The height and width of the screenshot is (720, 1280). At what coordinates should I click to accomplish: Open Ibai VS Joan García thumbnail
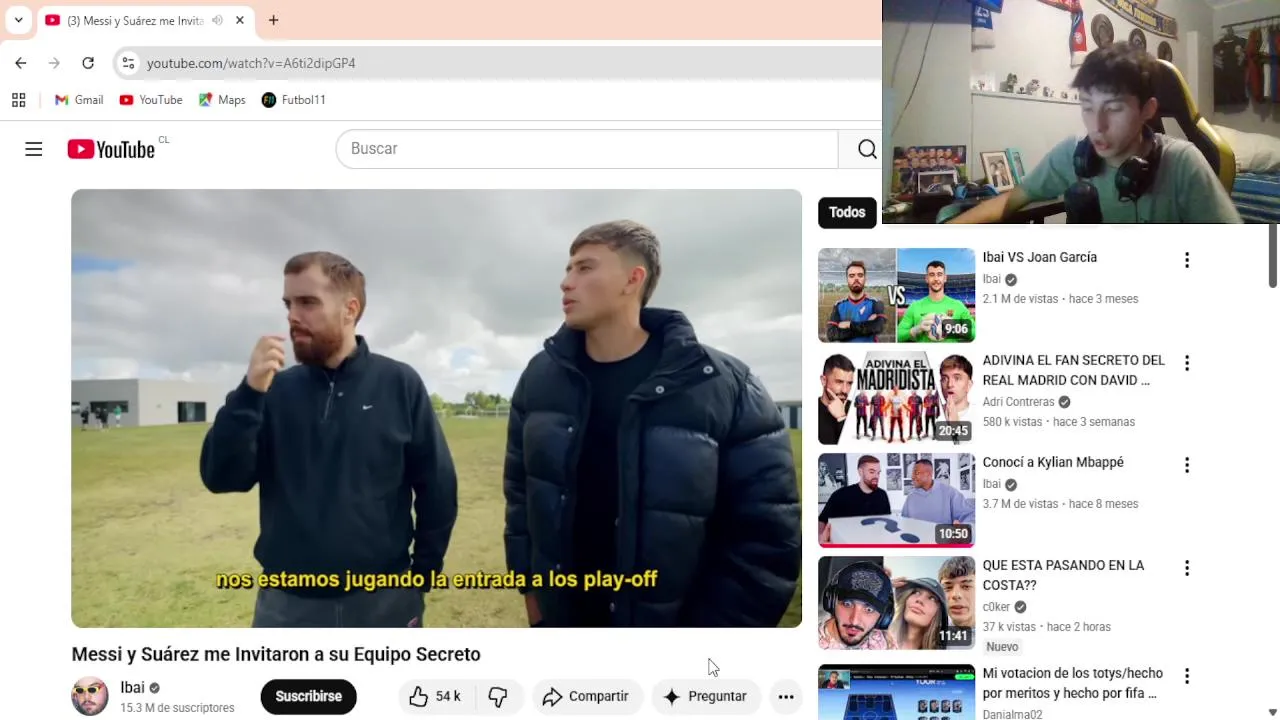tap(896, 295)
